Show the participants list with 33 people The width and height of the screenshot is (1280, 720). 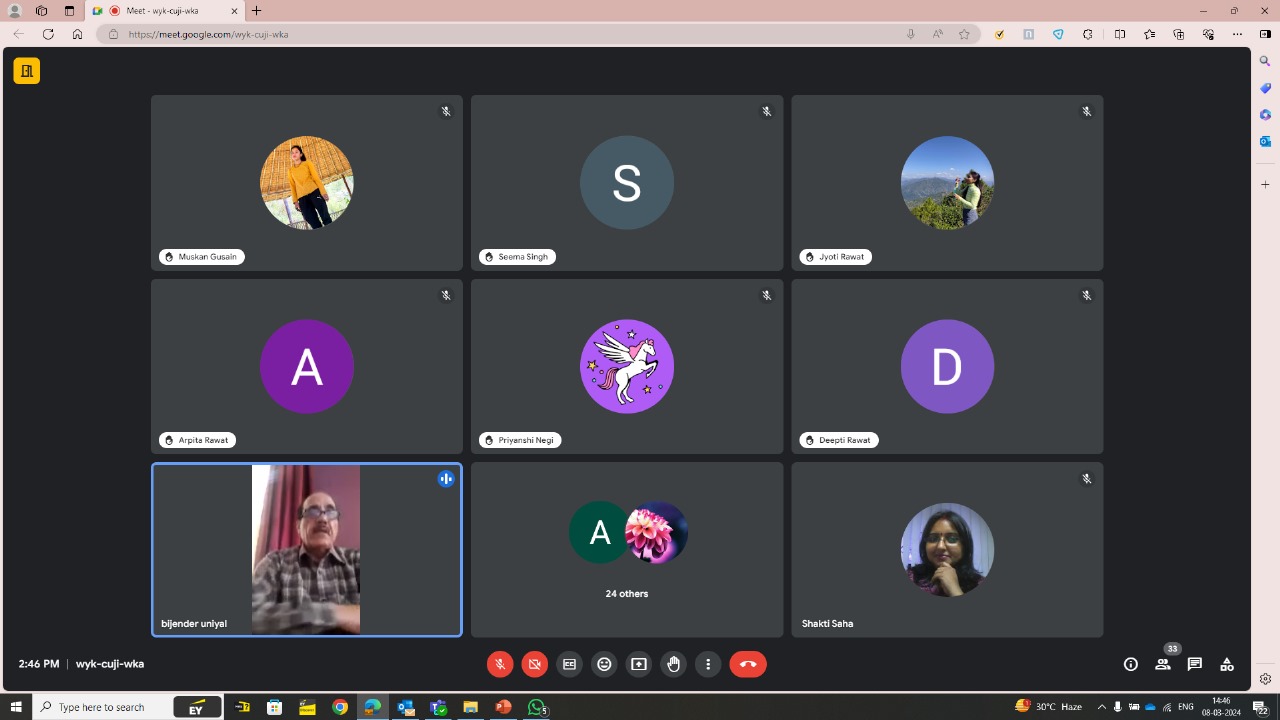coord(1163,664)
